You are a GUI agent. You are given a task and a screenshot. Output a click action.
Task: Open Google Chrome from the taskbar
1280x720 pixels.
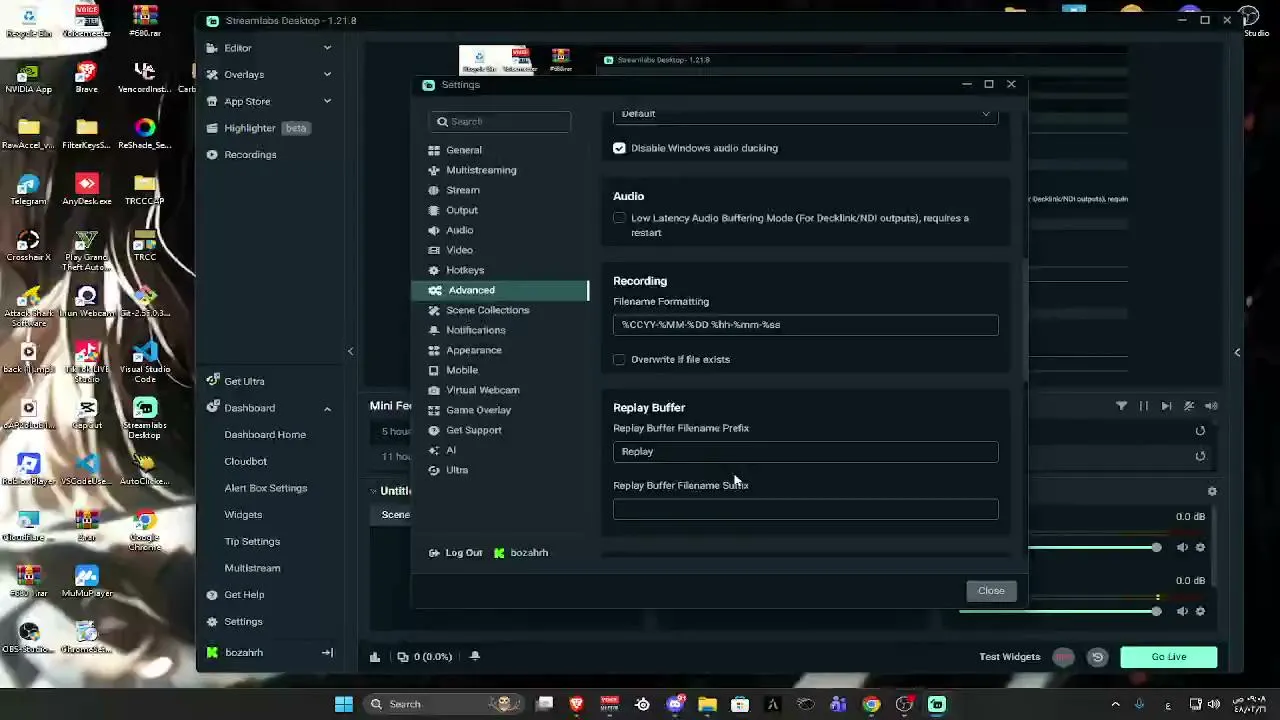871,704
